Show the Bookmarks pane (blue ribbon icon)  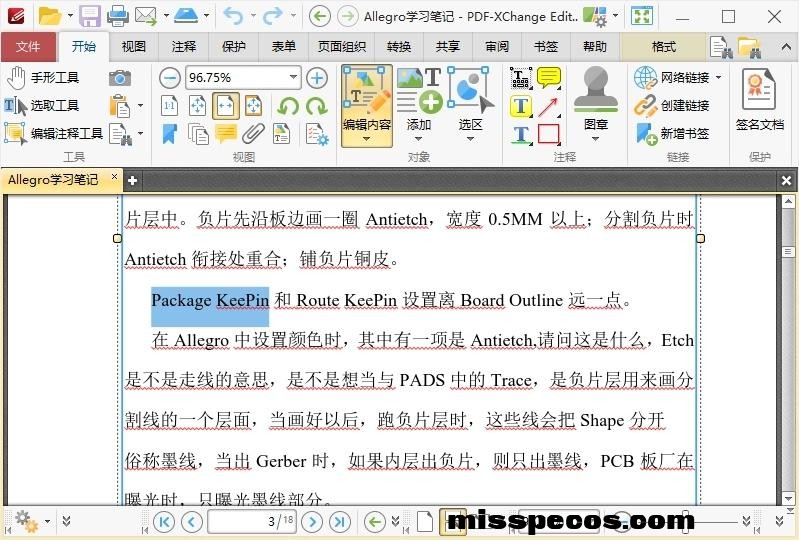(170, 134)
